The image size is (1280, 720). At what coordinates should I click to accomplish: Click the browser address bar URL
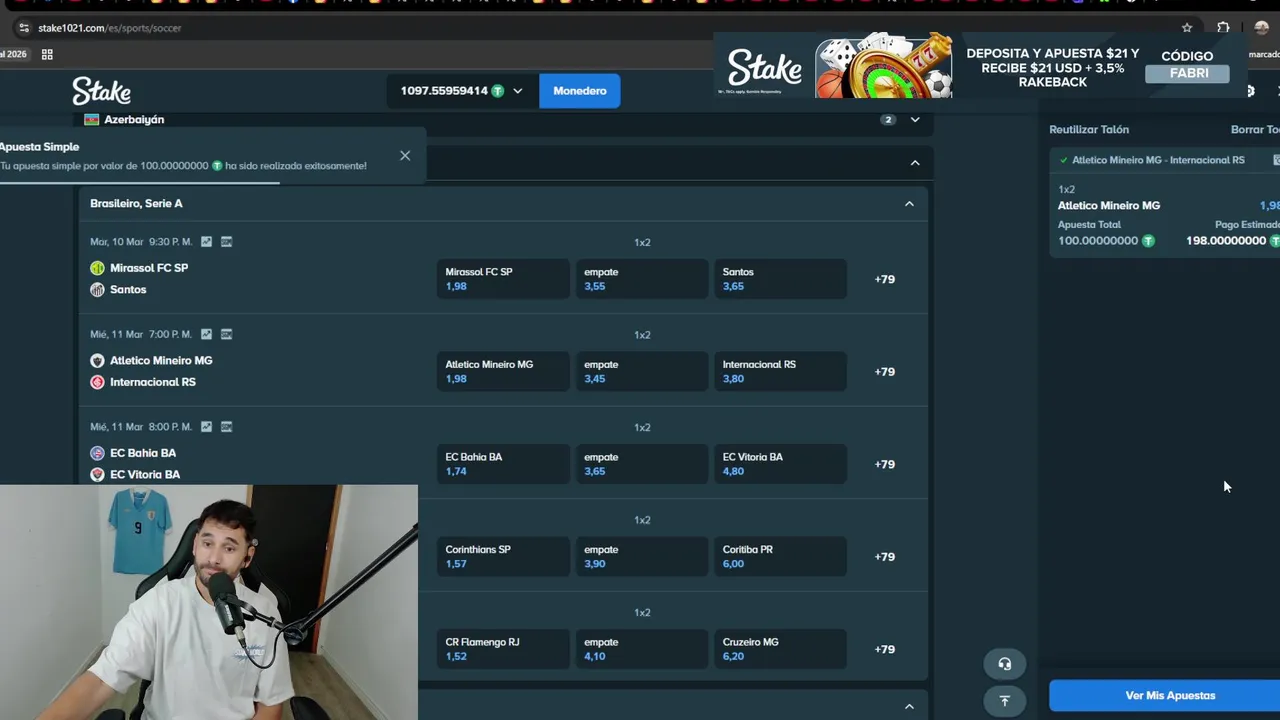[110, 28]
